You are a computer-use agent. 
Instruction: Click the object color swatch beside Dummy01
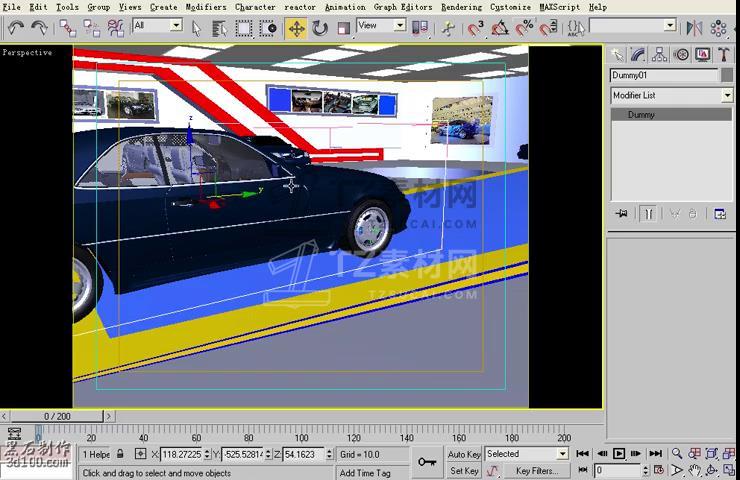pos(727,76)
